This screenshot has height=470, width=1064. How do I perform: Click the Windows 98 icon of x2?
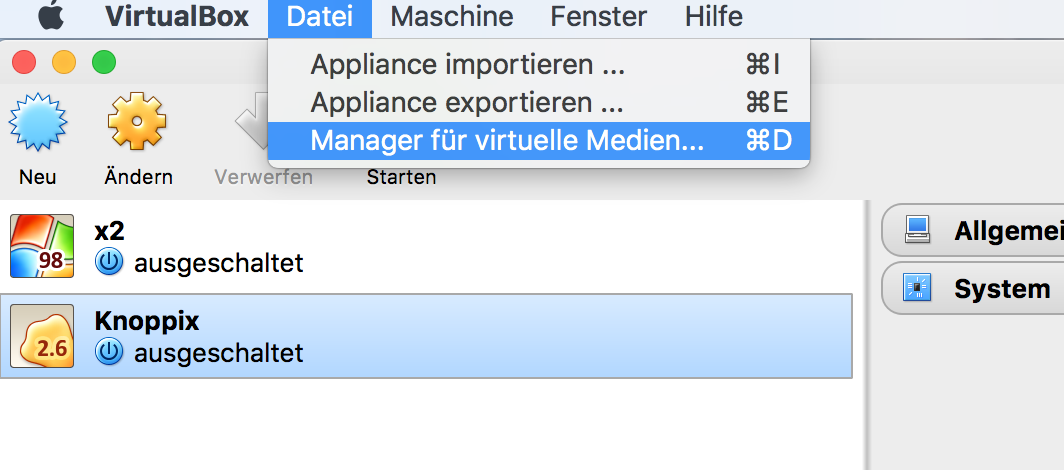coord(41,246)
